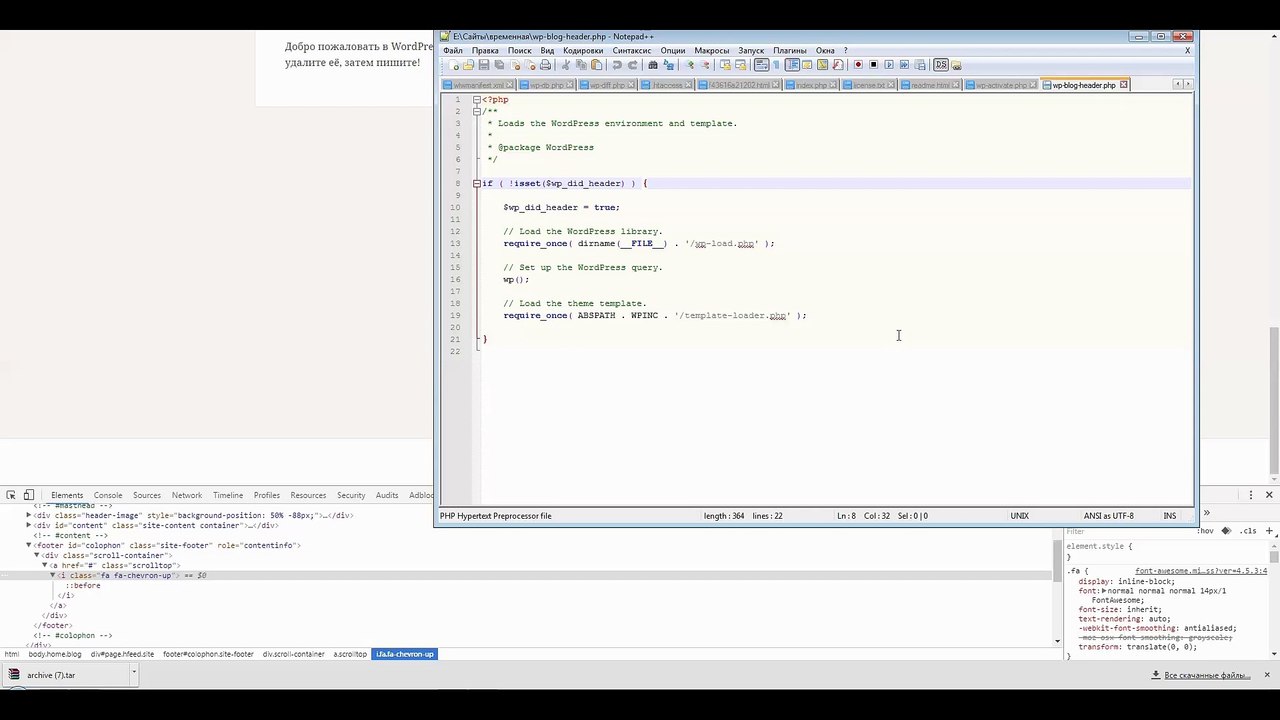This screenshot has width=1280, height=720.
Task: Click Open file icon in Notepad++ toolbar
Action: coord(468,65)
